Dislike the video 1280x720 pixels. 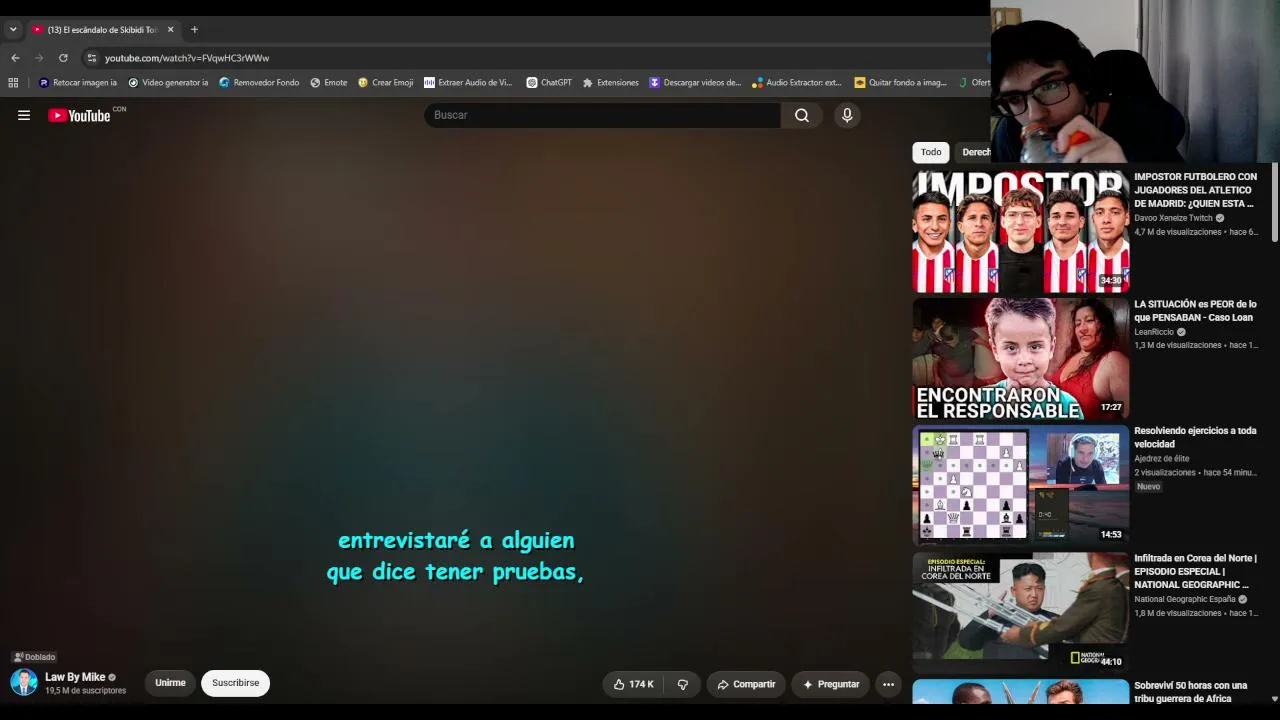(x=683, y=684)
